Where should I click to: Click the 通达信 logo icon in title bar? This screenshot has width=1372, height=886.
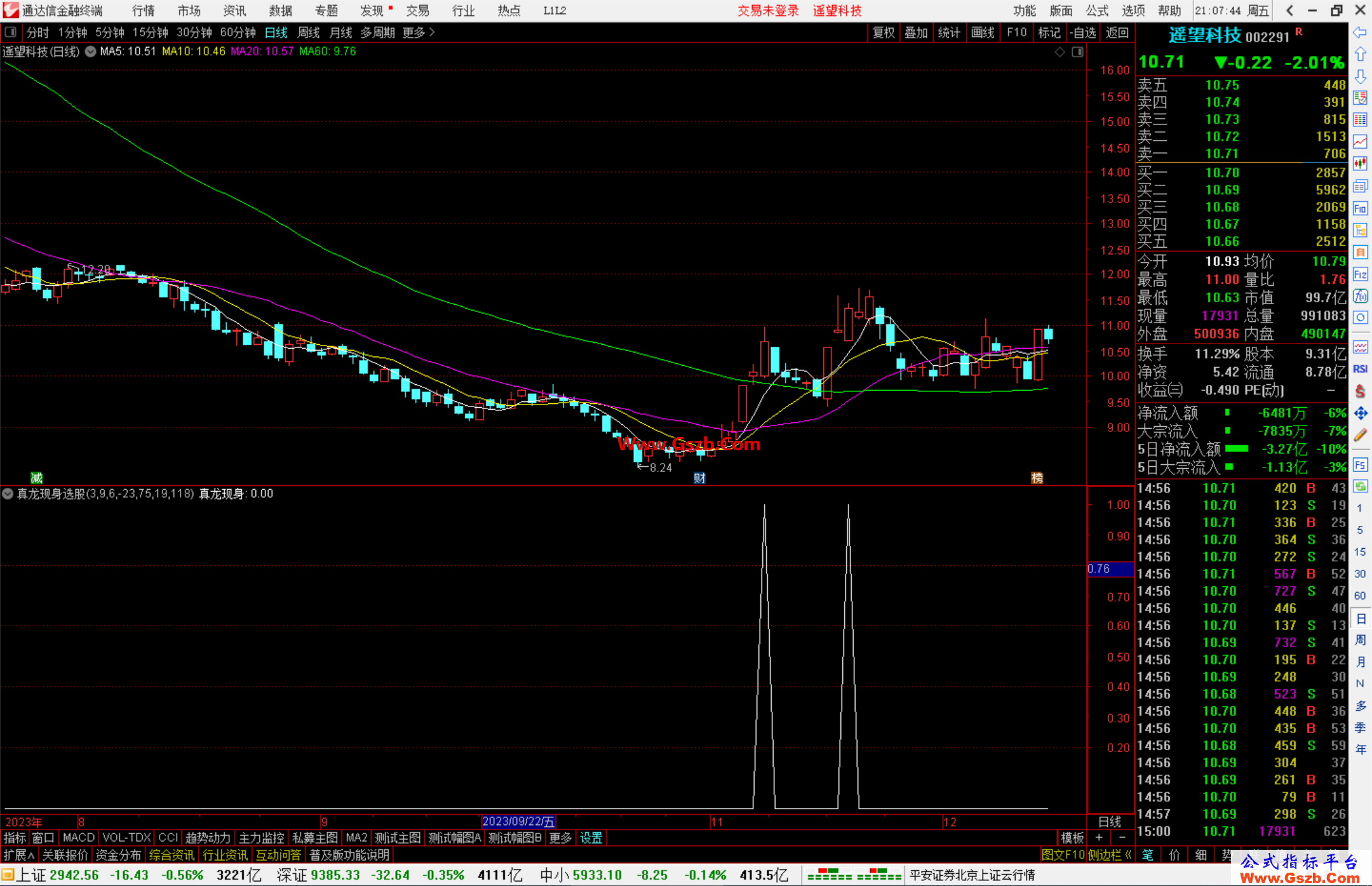pyautogui.click(x=10, y=10)
